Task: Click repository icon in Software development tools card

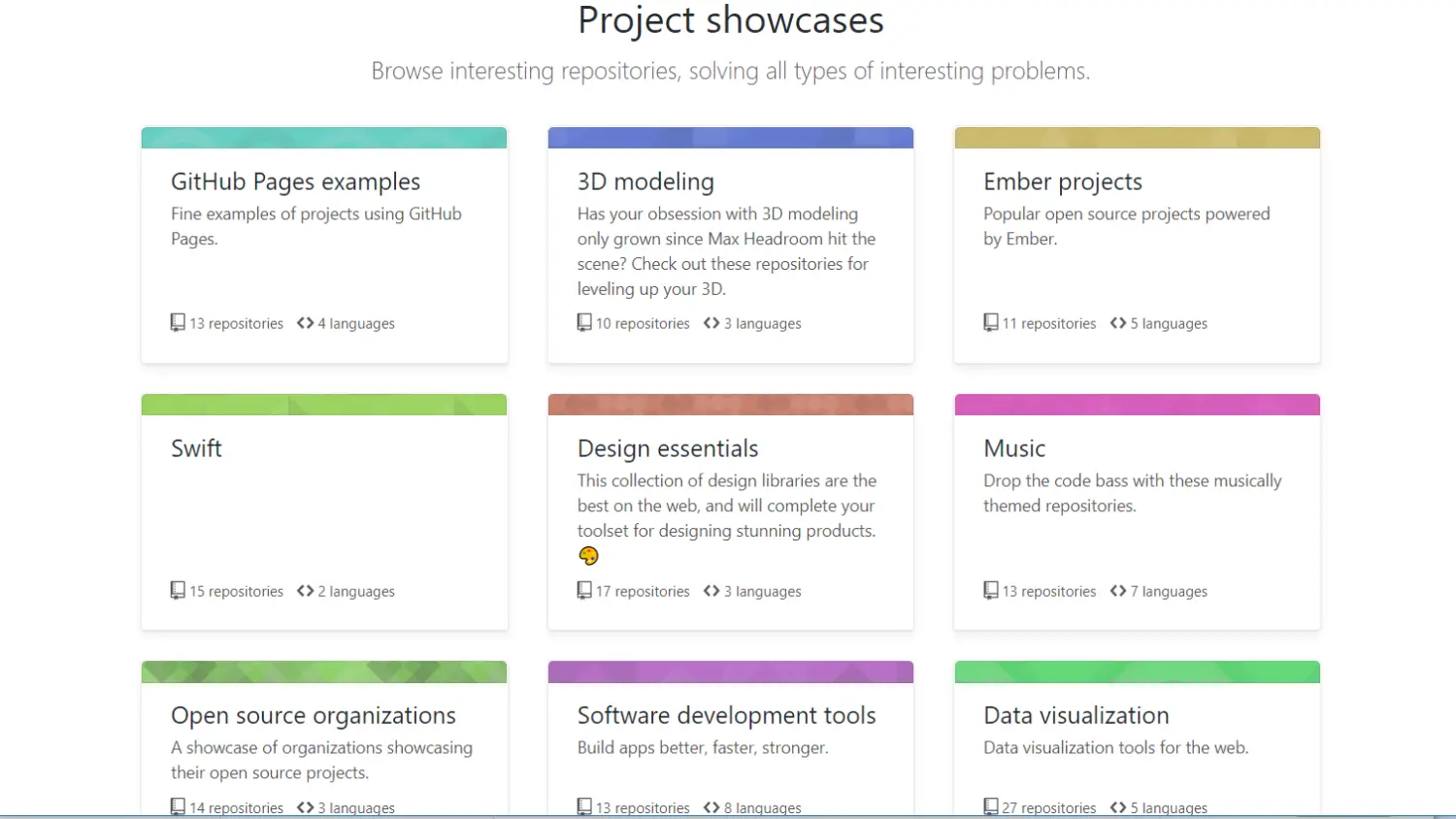Action: [x=584, y=807]
